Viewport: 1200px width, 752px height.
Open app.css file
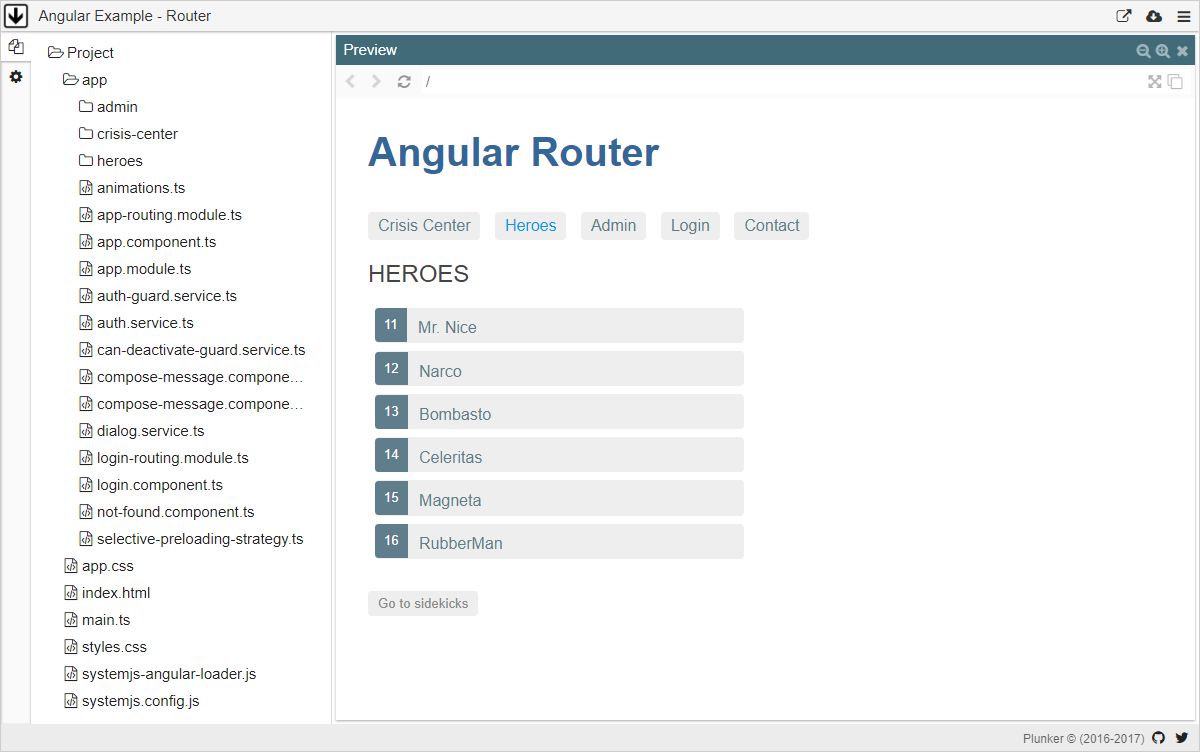[98, 565]
